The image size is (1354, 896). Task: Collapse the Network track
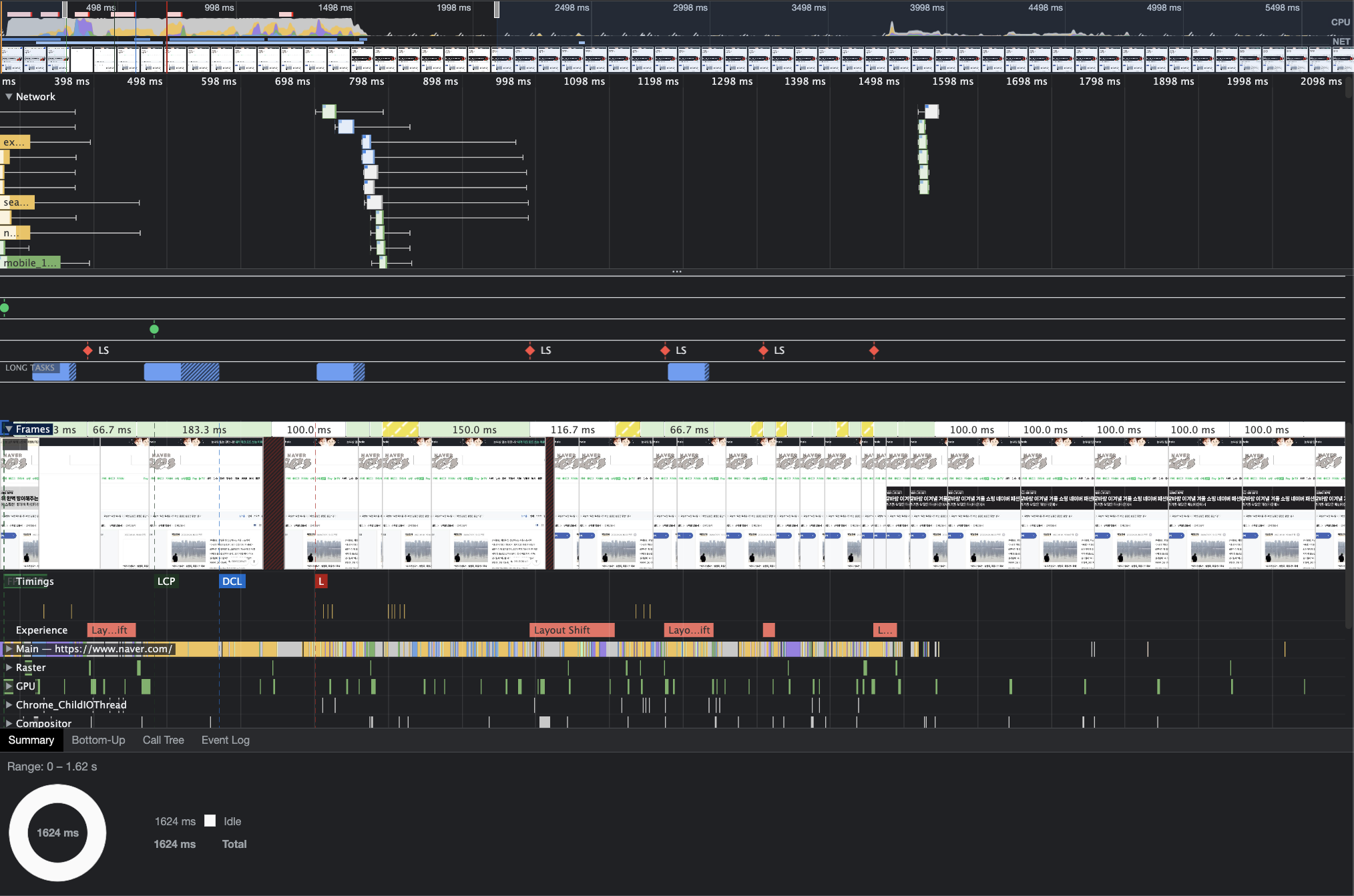(x=9, y=97)
